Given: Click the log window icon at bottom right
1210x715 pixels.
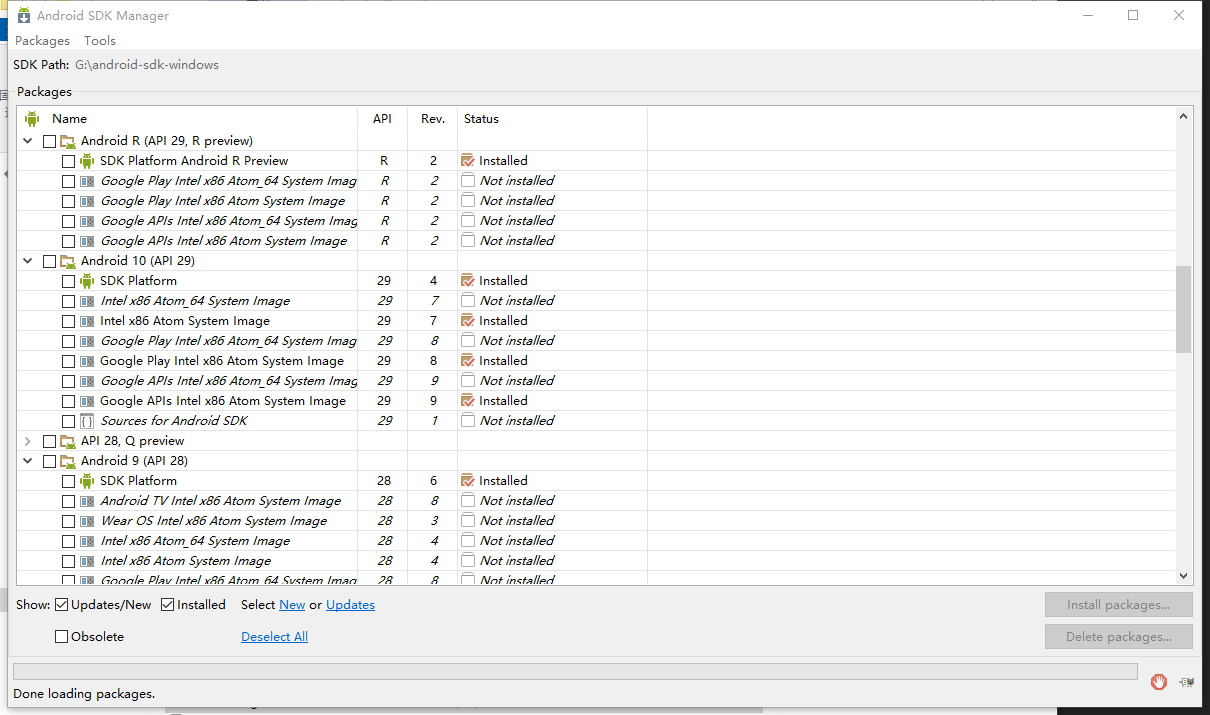Looking at the screenshot, I should point(1187,682).
